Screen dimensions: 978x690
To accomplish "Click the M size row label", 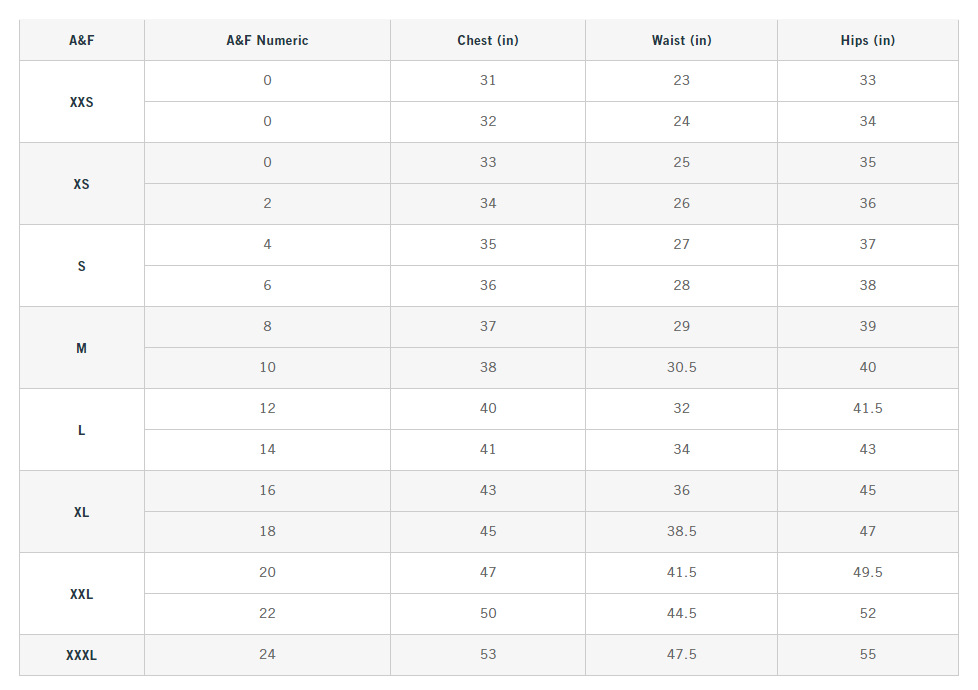I will click(82, 348).
